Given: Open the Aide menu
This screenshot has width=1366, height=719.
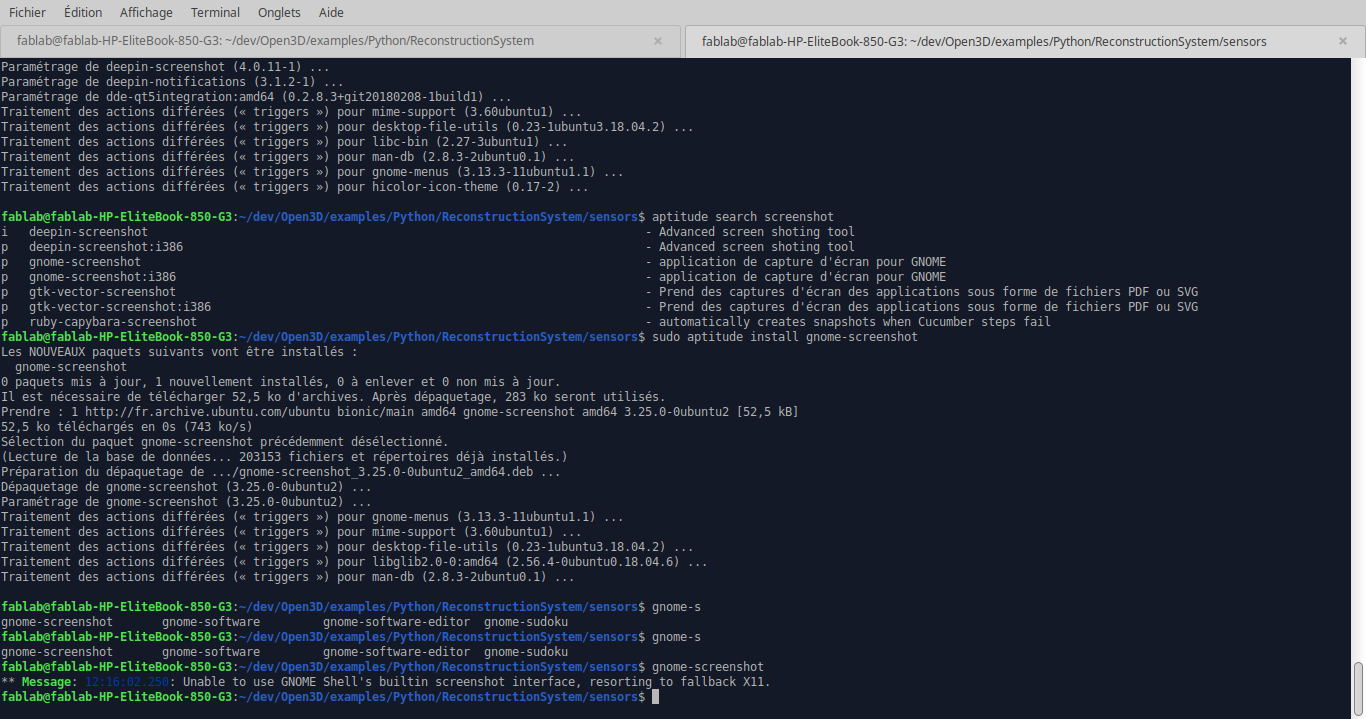Looking at the screenshot, I should 331,12.
